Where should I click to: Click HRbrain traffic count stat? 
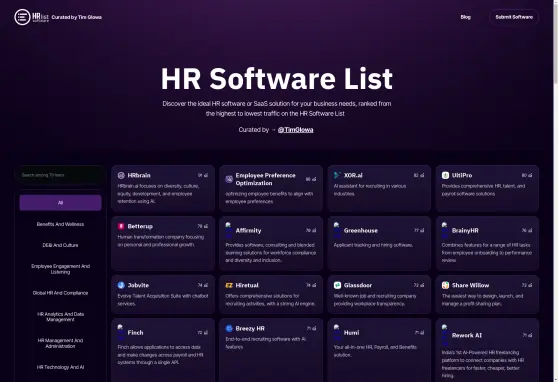(x=203, y=175)
